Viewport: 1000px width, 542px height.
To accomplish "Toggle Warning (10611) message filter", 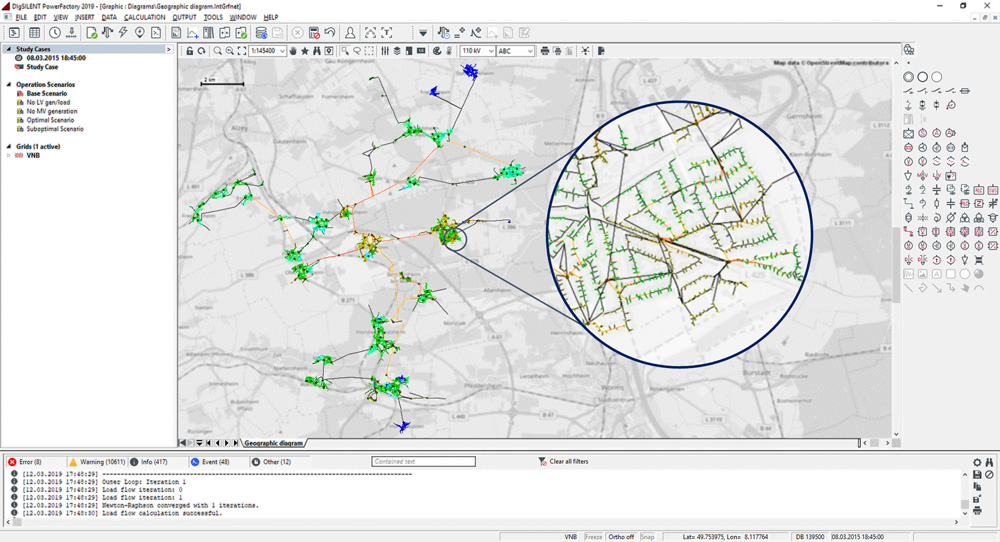I will point(97,462).
